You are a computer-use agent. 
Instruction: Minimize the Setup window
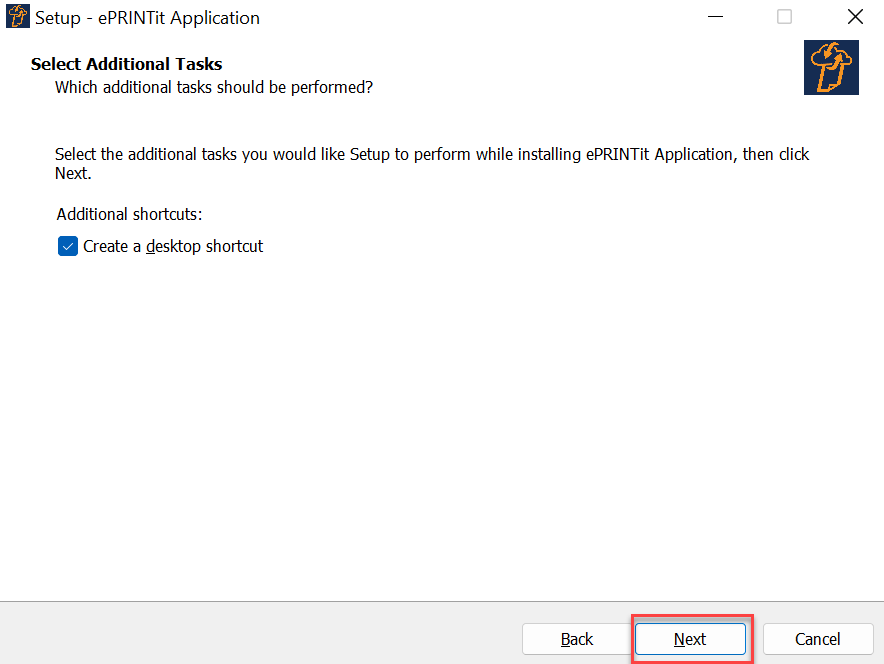click(x=715, y=17)
